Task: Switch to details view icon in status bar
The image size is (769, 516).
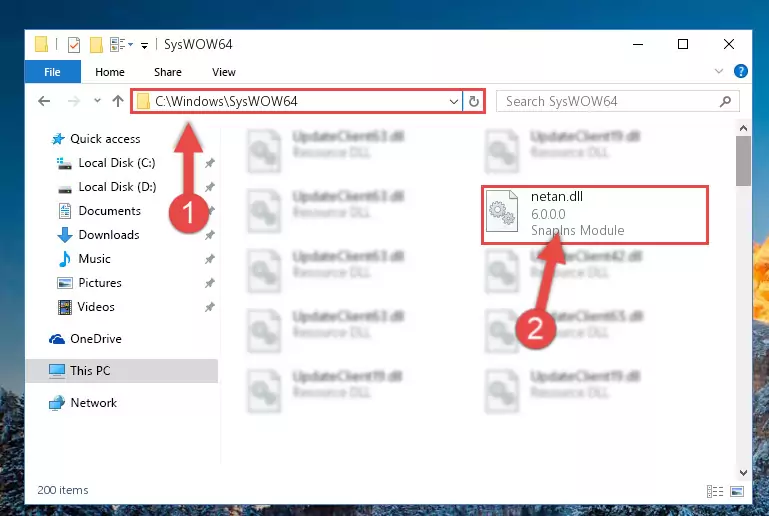Action: point(715,491)
